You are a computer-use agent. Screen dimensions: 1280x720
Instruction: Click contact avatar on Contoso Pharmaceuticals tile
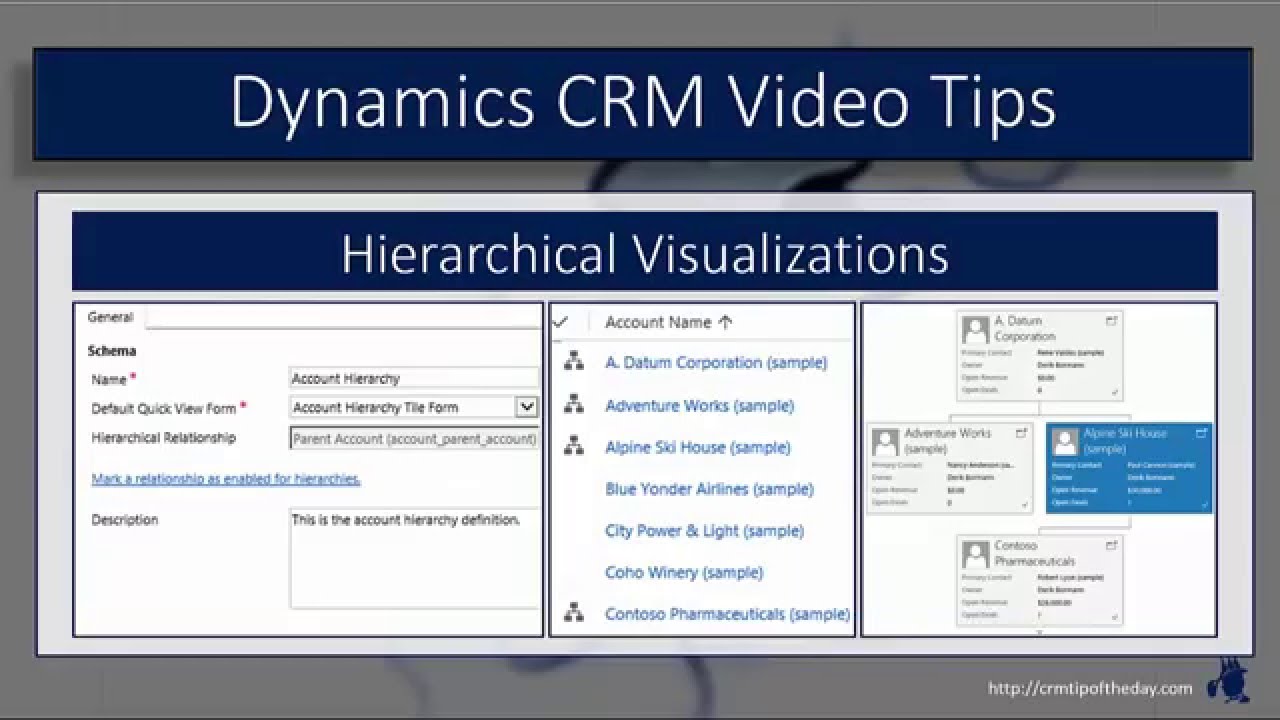[x=975, y=554]
